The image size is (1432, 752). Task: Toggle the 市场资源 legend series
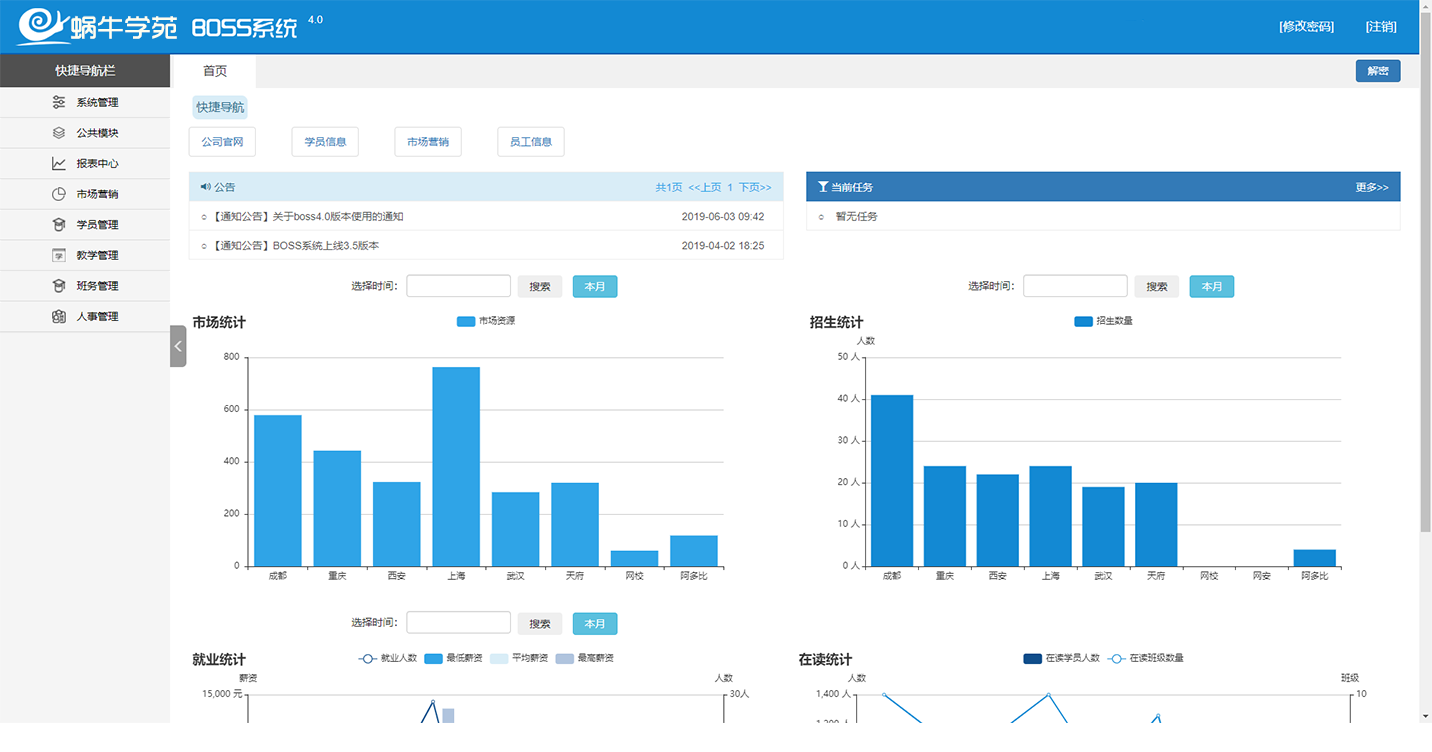point(485,321)
